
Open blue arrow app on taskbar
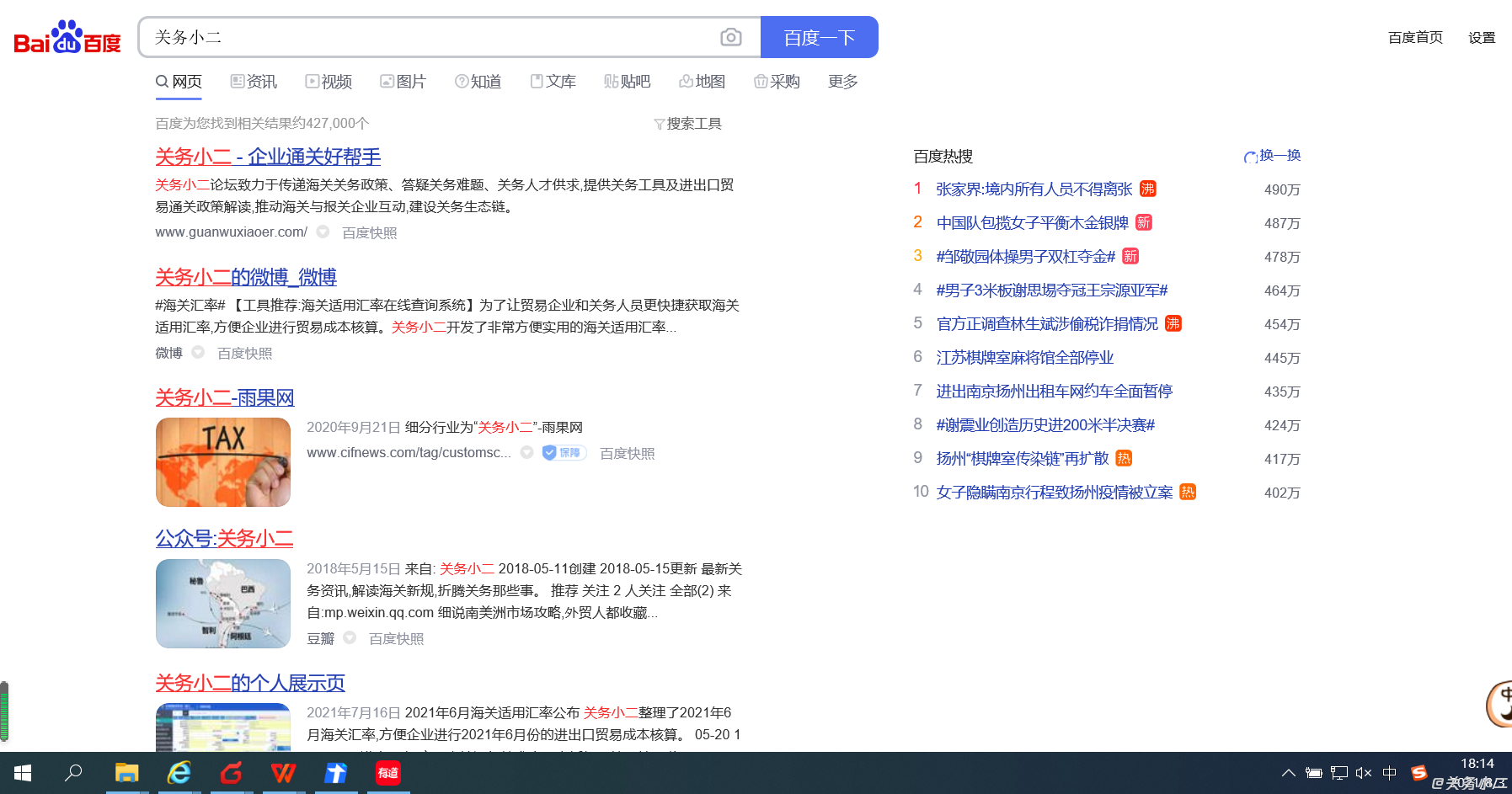pos(336,773)
